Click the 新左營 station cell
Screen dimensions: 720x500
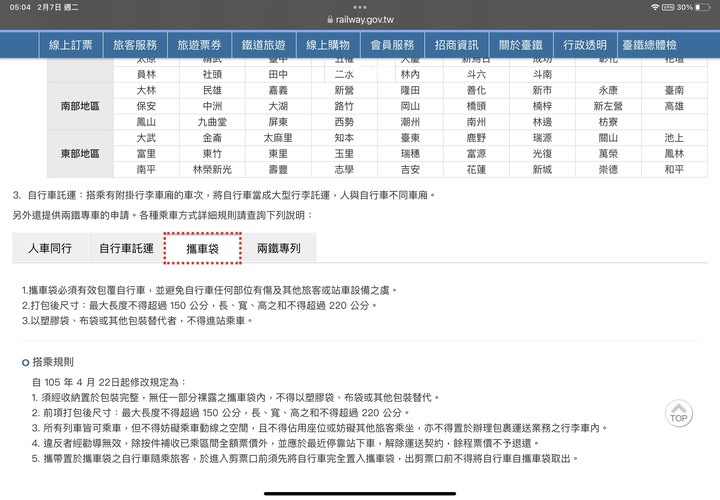click(x=608, y=106)
